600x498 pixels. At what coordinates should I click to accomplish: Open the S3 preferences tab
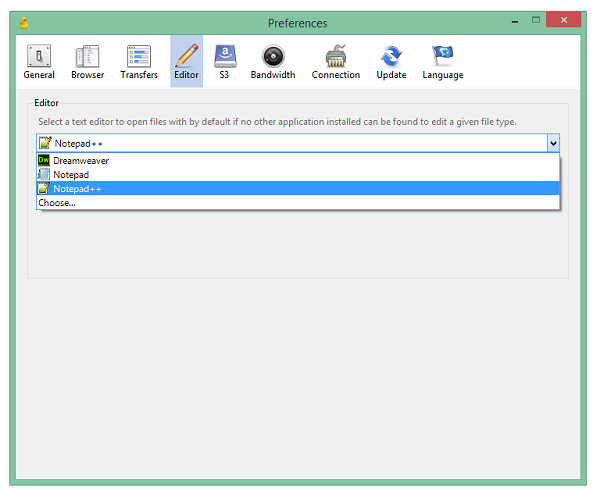[224, 61]
